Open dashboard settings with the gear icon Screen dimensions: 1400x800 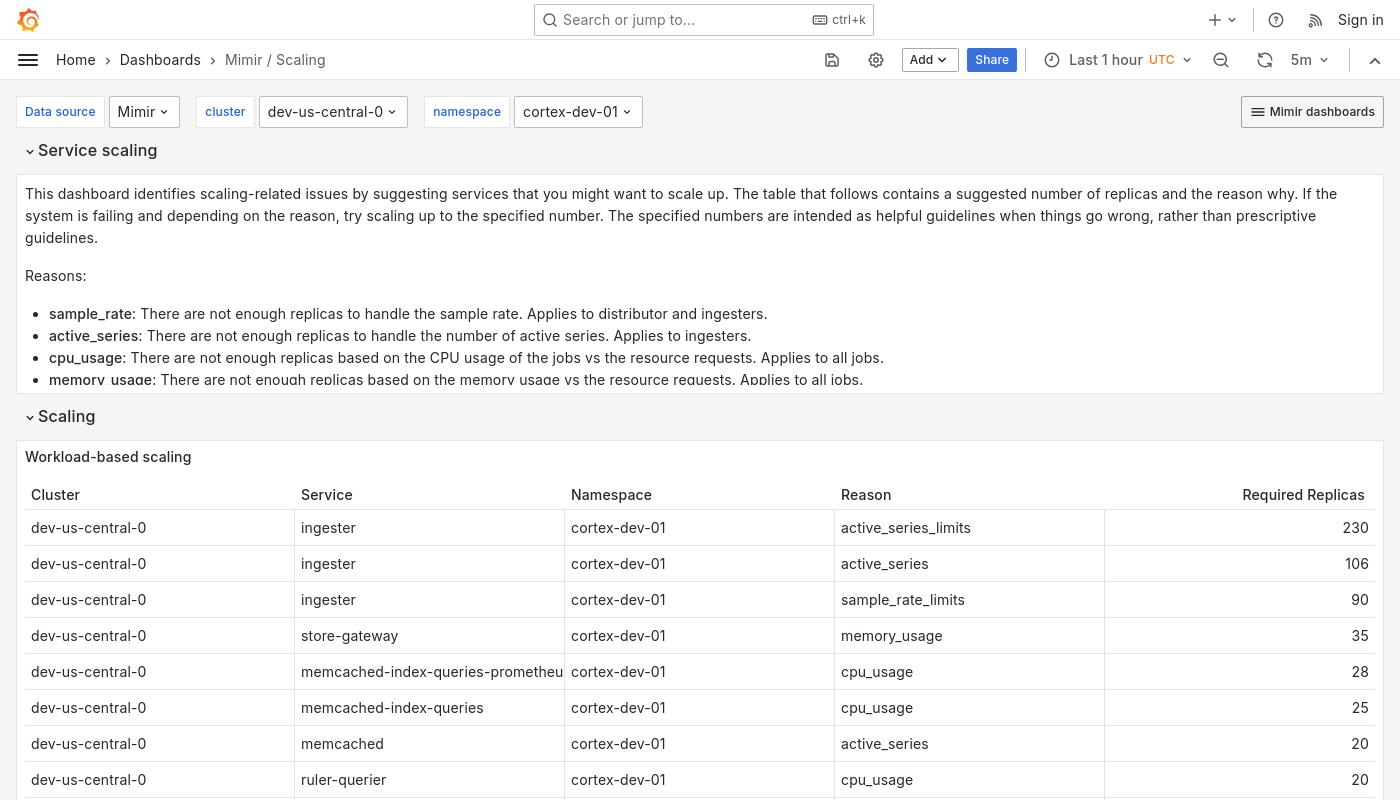click(876, 60)
